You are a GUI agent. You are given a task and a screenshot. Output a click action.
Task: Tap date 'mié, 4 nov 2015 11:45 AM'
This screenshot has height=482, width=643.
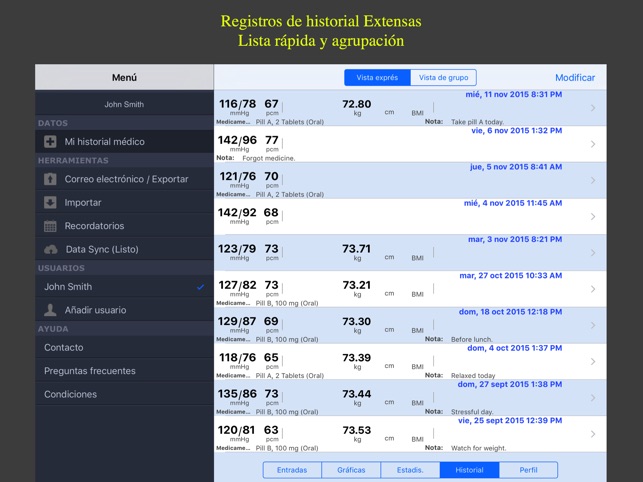513,203
